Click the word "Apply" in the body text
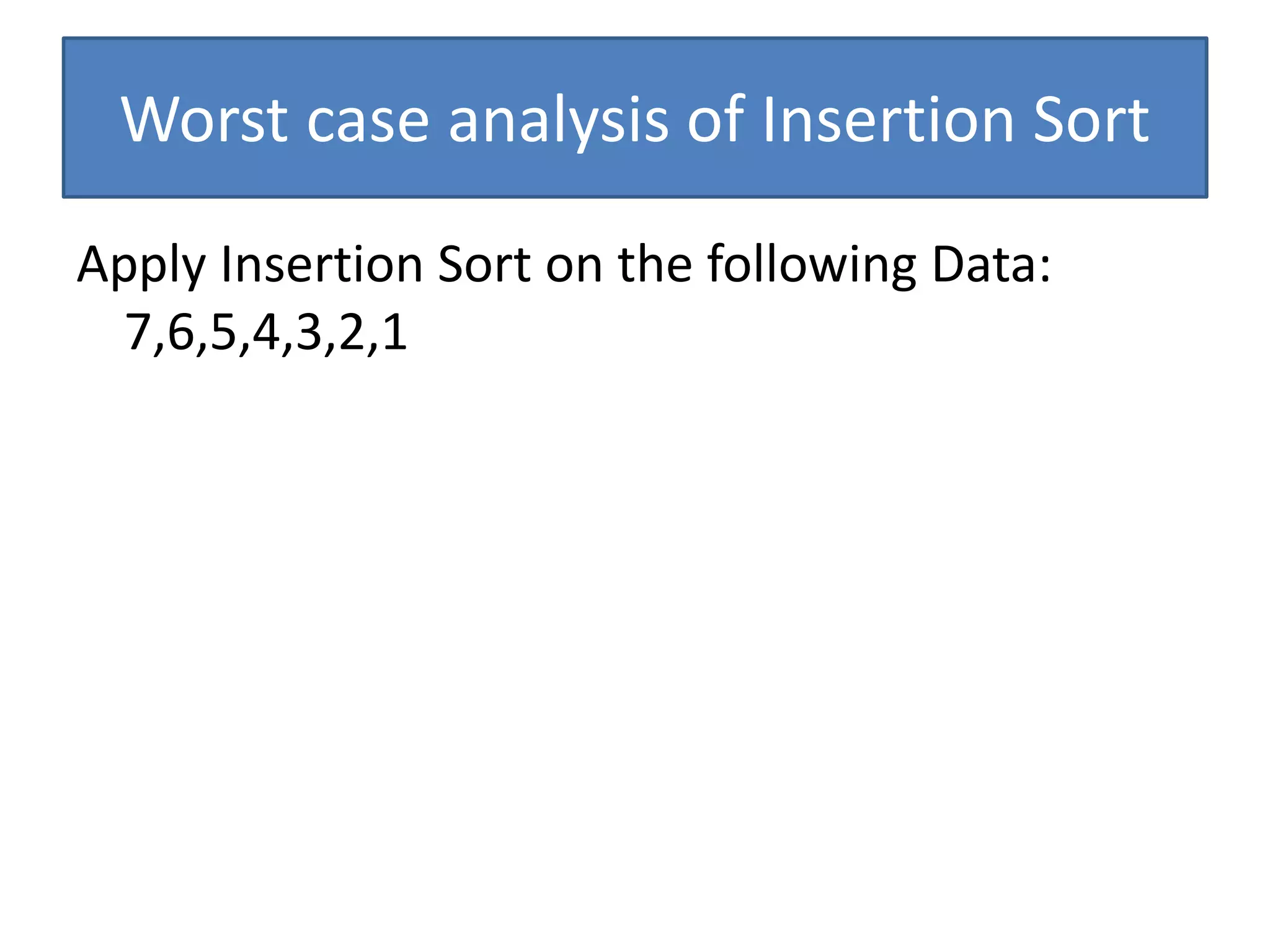The height and width of the screenshot is (952, 1270). [x=140, y=265]
